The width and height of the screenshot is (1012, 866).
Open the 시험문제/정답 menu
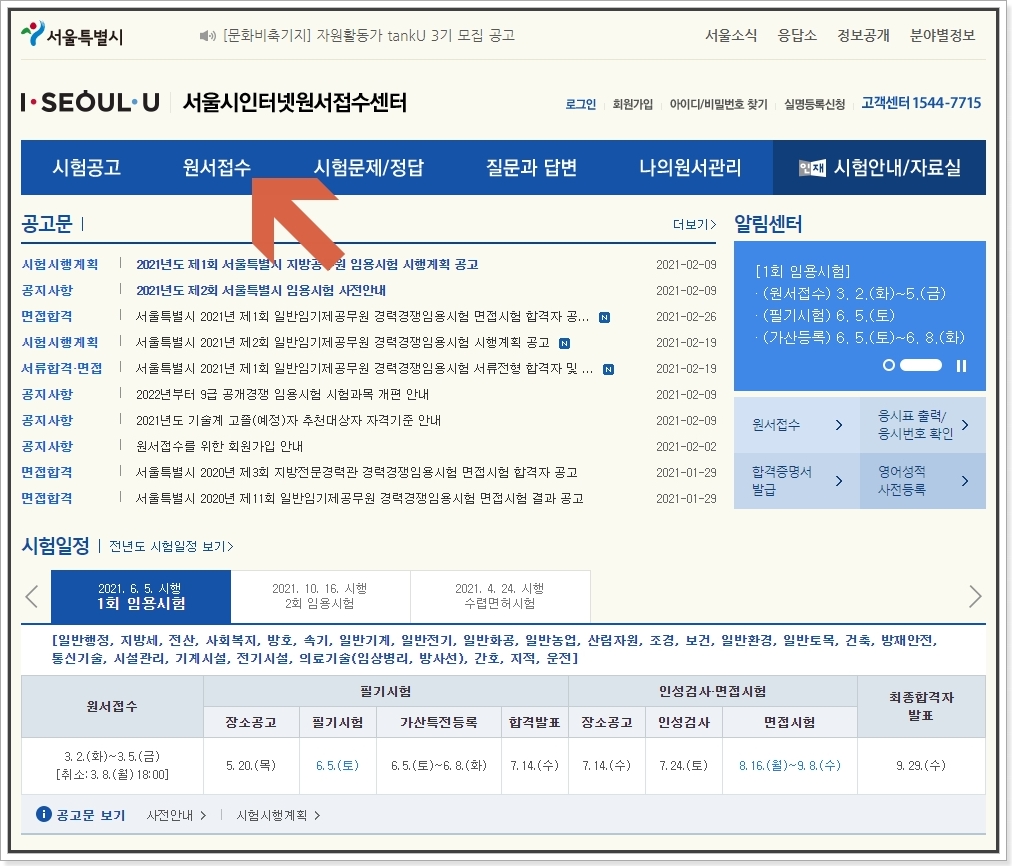(369, 168)
